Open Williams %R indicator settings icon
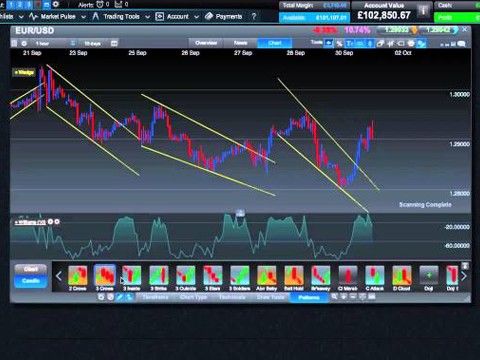The width and height of the screenshot is (480, 360). click(x=50, y=222)
